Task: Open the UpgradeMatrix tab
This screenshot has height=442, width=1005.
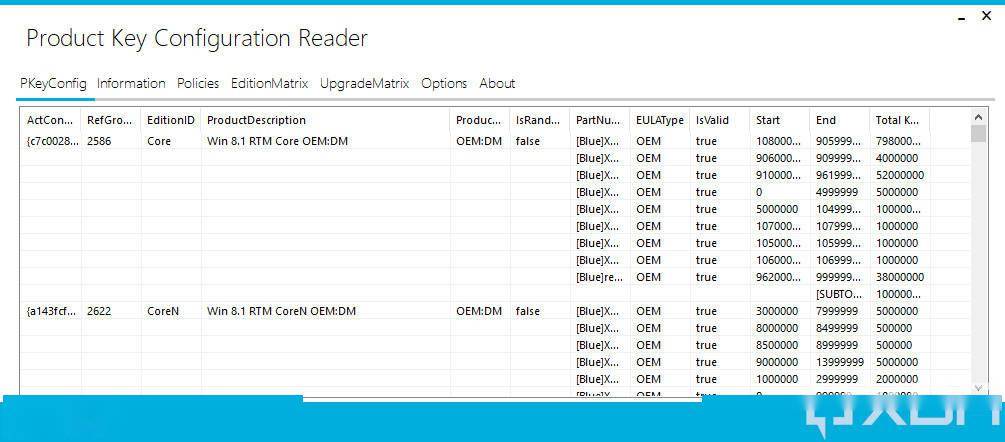Action: [364, 84]
